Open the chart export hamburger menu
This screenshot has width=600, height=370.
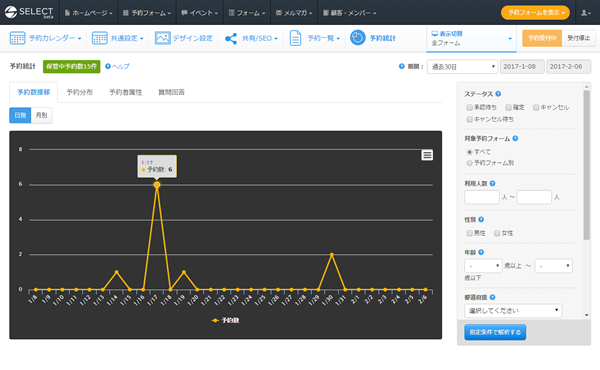(427, 155)
